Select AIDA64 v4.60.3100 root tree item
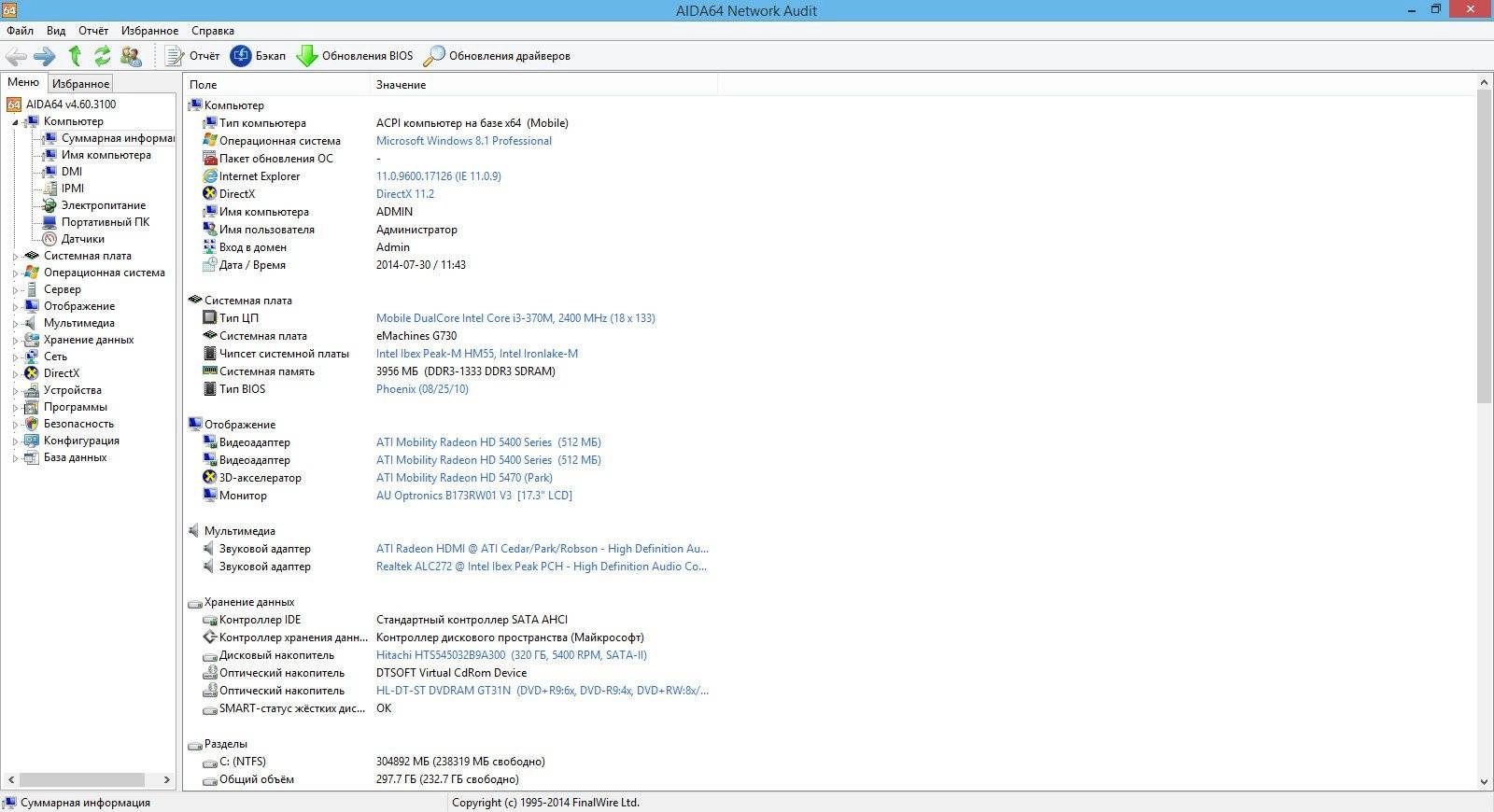 (x=71, y=105)
